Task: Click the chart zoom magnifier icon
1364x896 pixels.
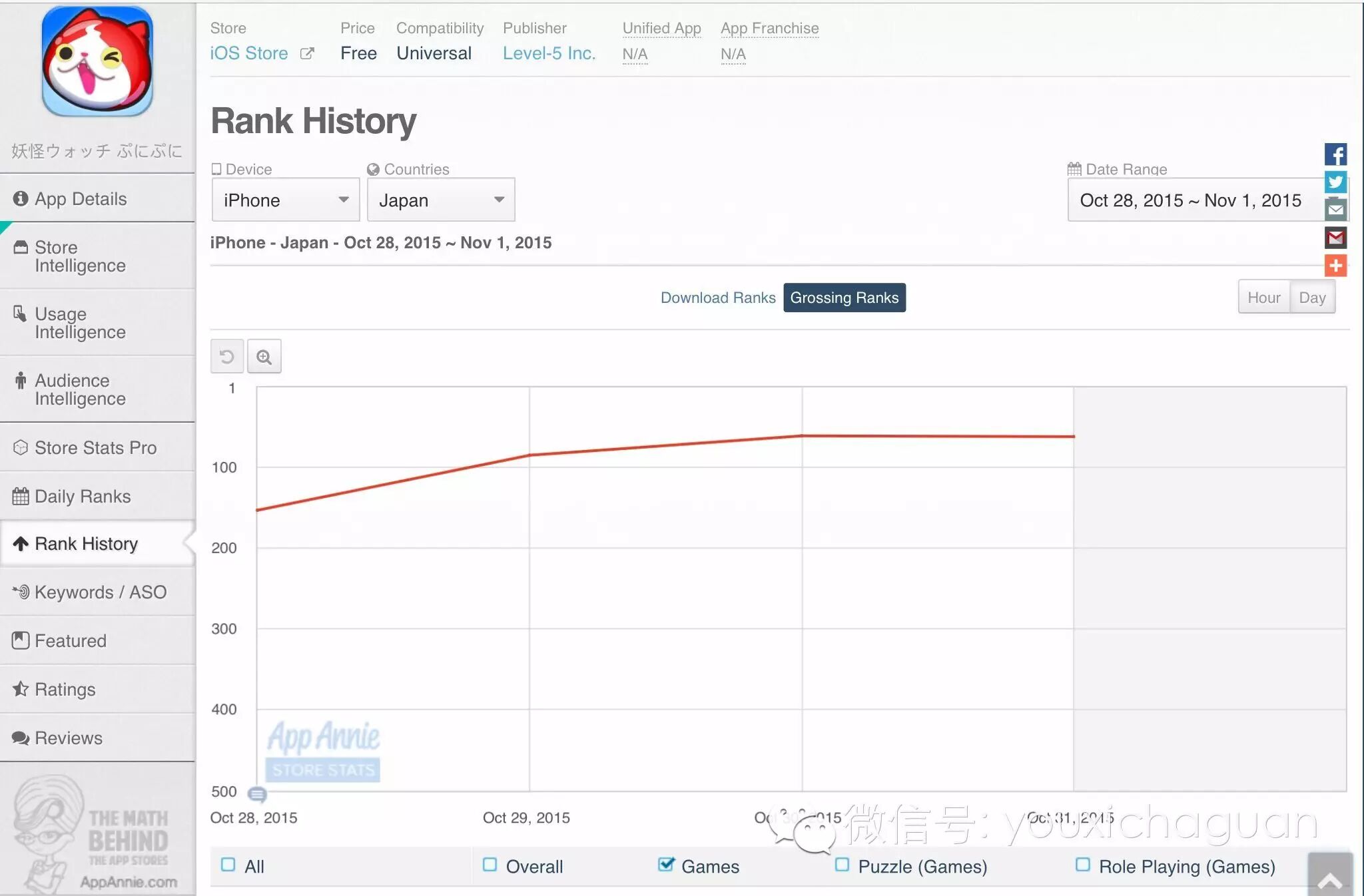Action: pyautogui.click(x=264, y=357)
